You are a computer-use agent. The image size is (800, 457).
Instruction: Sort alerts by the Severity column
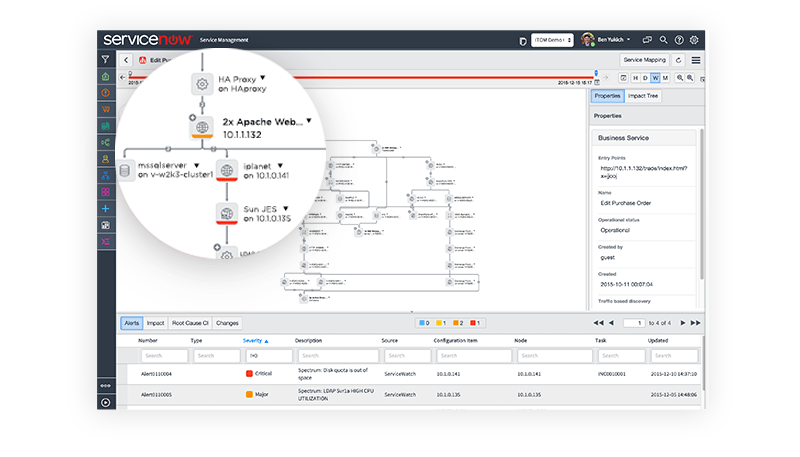[x=255, y=340]
